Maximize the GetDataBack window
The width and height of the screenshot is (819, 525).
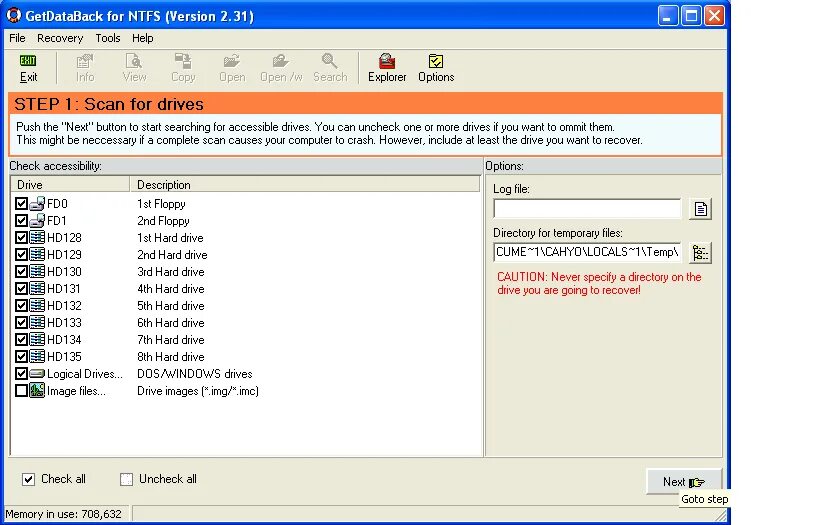click(691, 16)
